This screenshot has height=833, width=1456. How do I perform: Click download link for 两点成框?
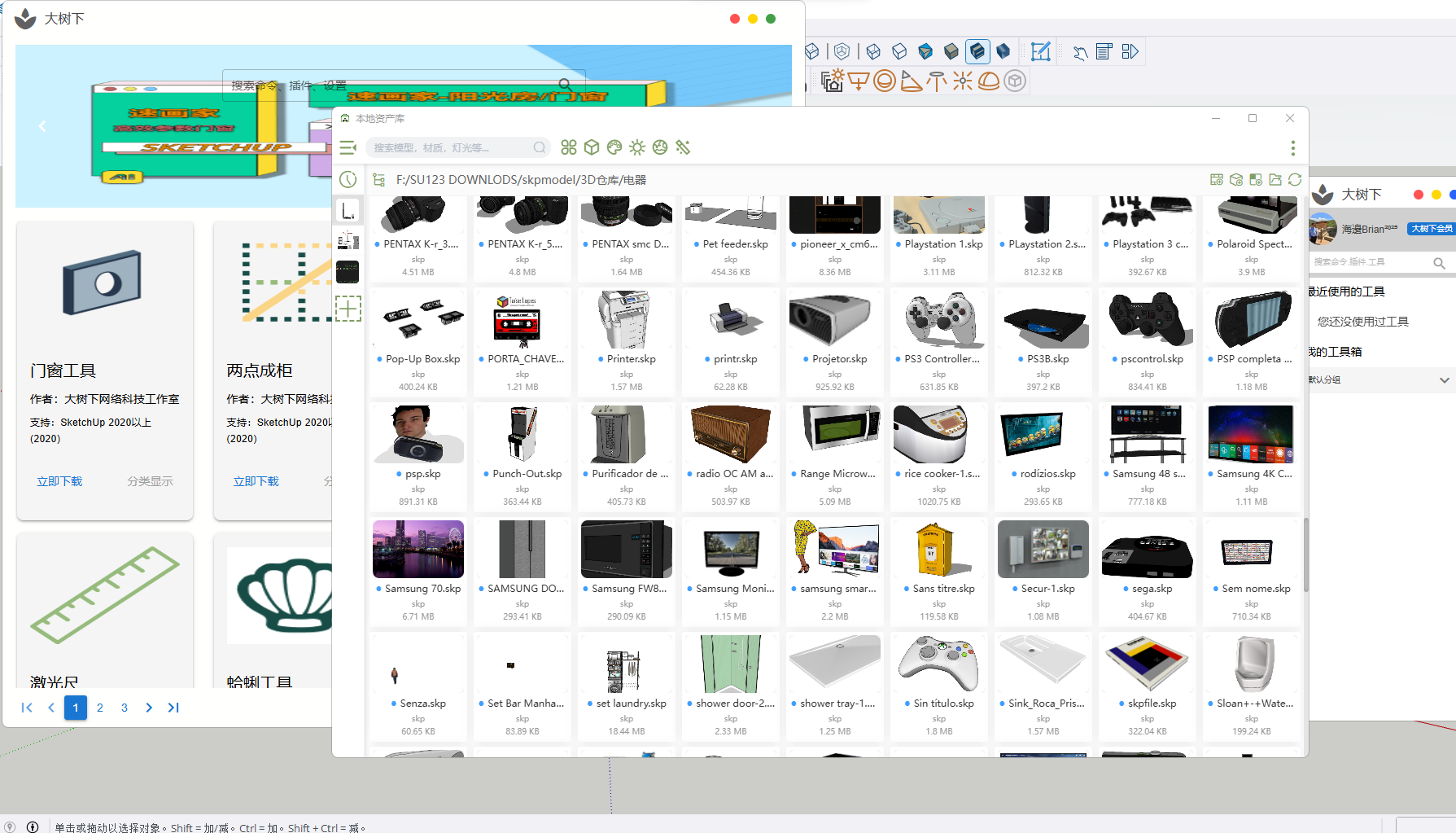pyautogui.click(x=256, y=481)
